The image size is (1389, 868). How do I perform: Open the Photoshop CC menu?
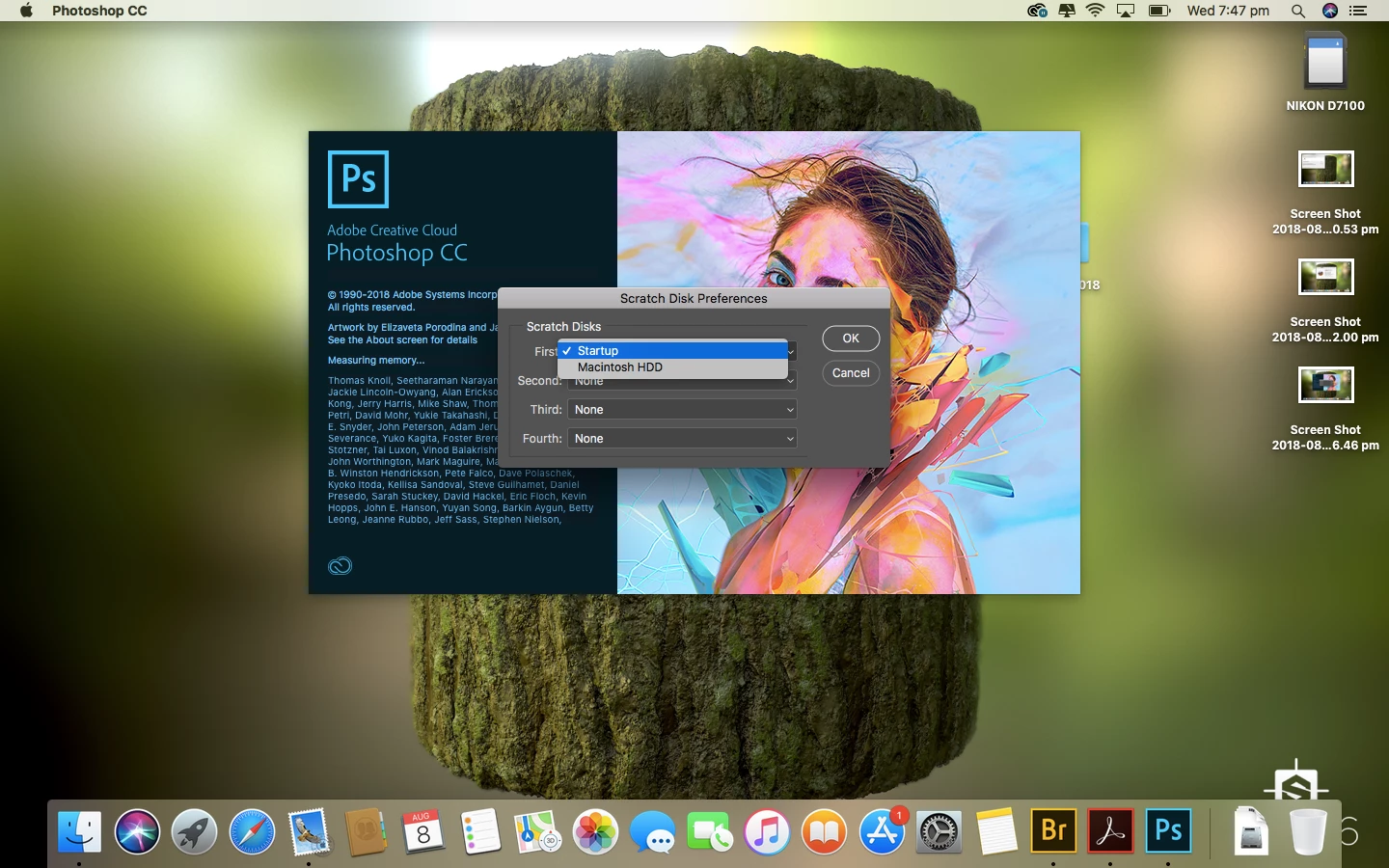point(99,11)
